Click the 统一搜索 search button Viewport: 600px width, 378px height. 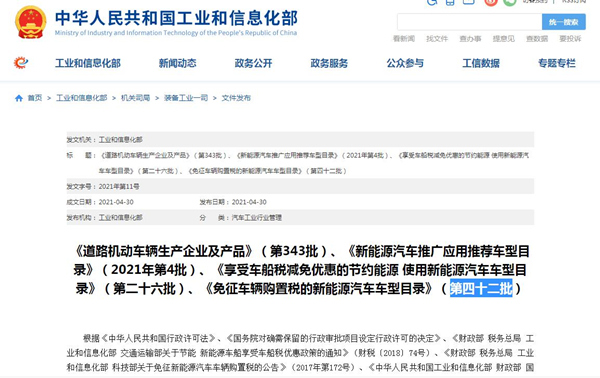tap(564, 22)
